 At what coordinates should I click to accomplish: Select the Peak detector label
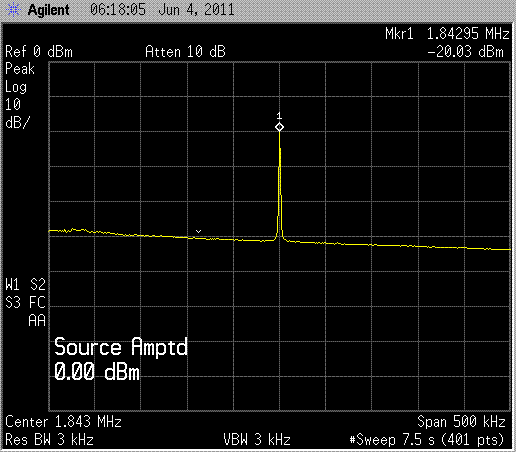click(20, 69)
